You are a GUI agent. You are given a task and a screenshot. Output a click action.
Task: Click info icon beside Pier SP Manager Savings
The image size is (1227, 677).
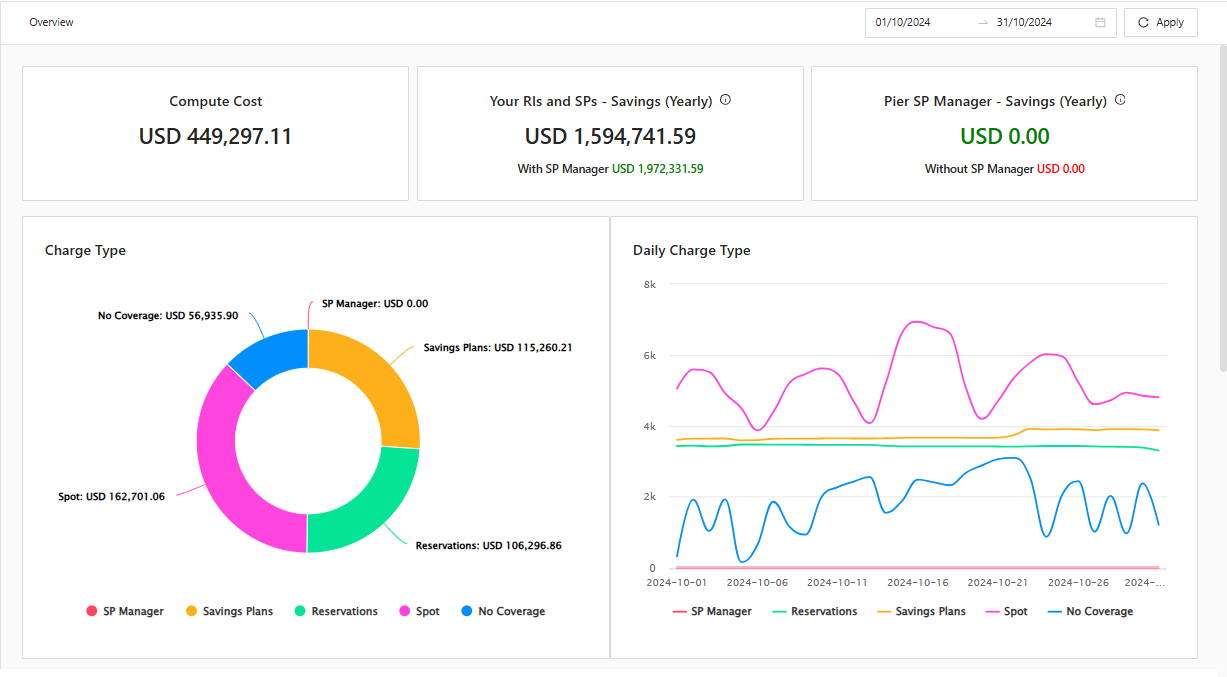coord(1120,100)
